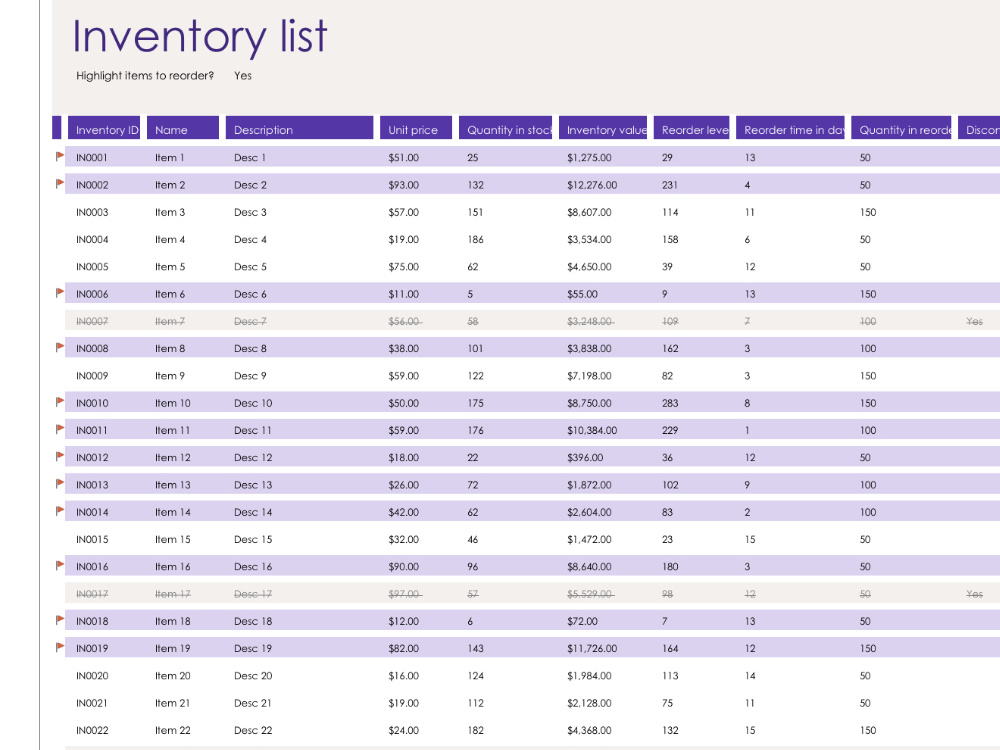Click the red flag icon beside IN0010

tap(60, 402)
